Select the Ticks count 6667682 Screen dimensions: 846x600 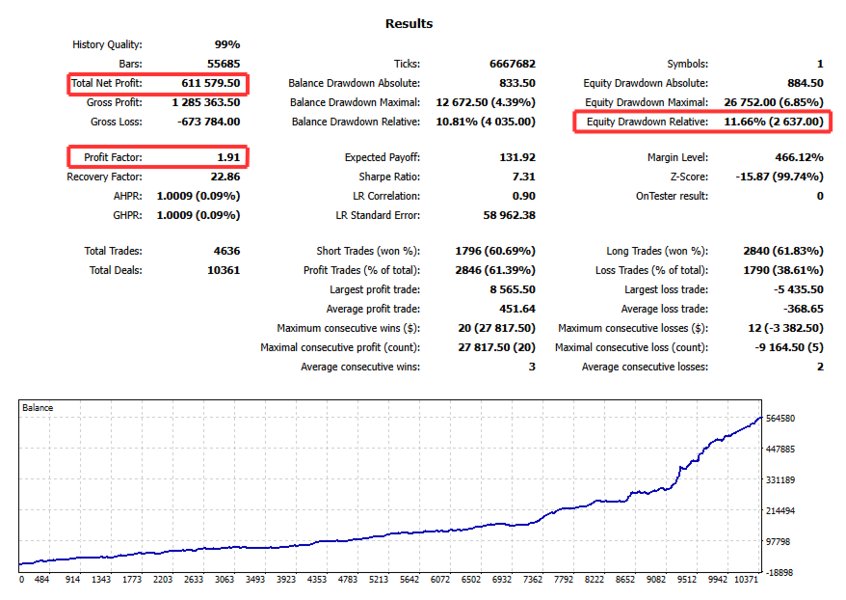tap(513, 64)
